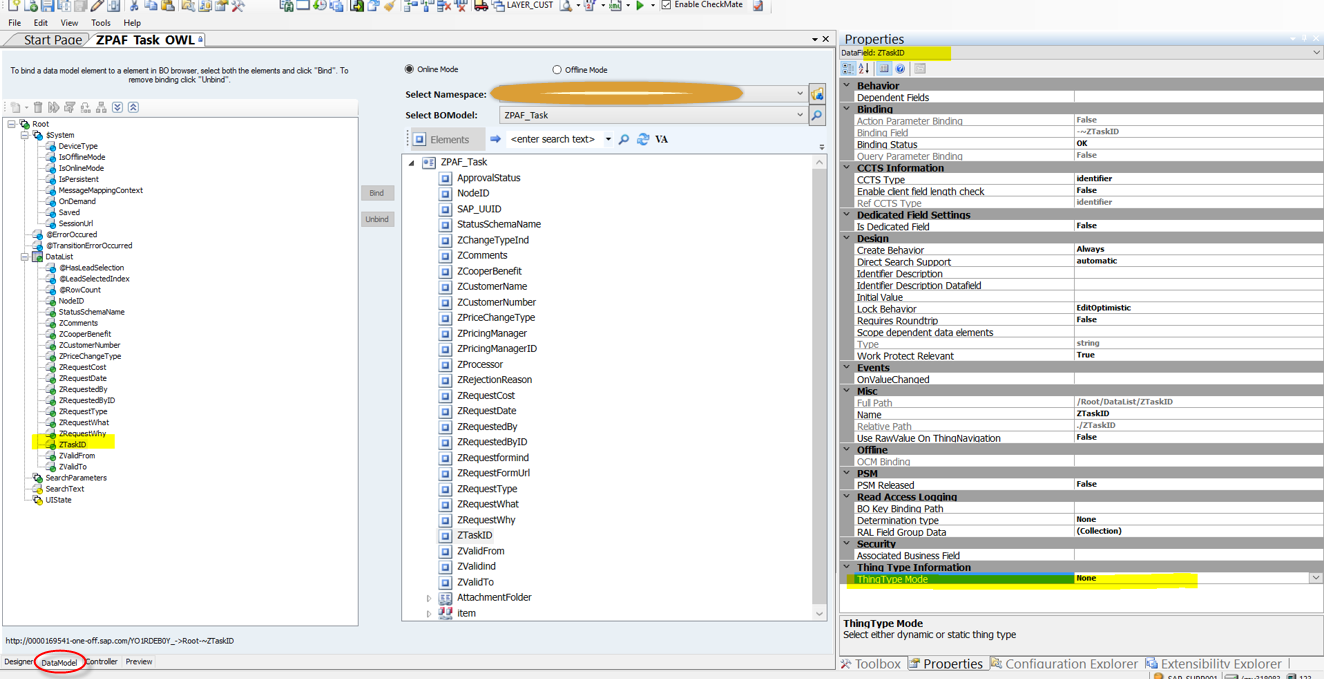Switch to the Preview tab
Image resolution: width=1330 pixels, height=679 pixels.
coord(139,662)
